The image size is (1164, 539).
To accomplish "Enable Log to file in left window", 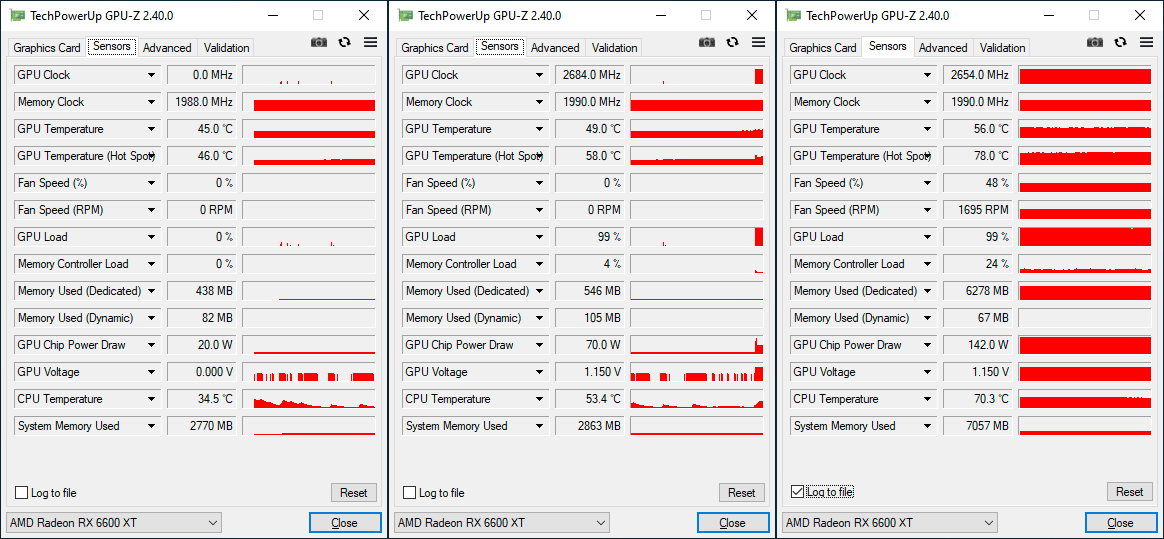I will (x=22, y=493).
